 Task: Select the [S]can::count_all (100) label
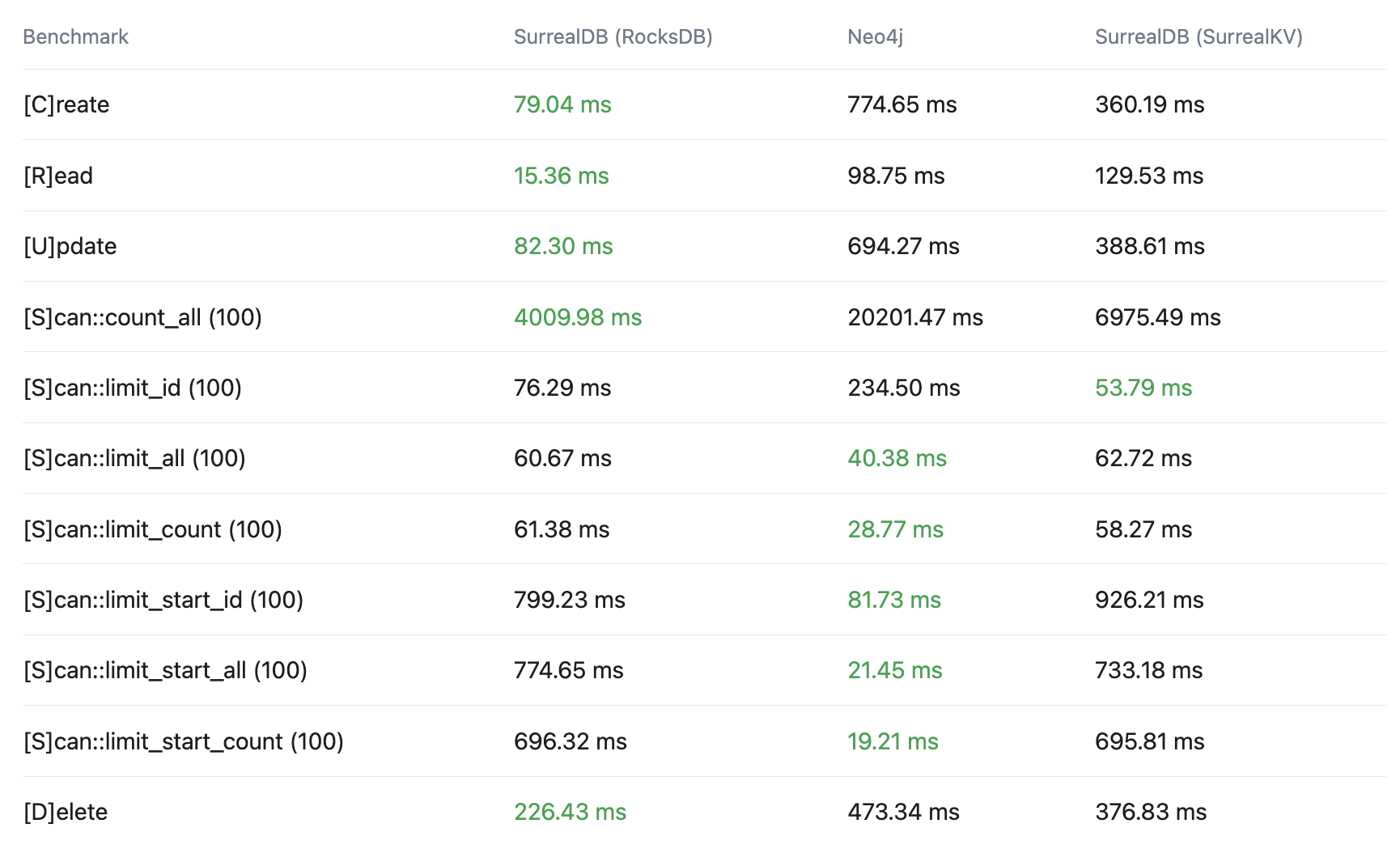tap(142, 317)
